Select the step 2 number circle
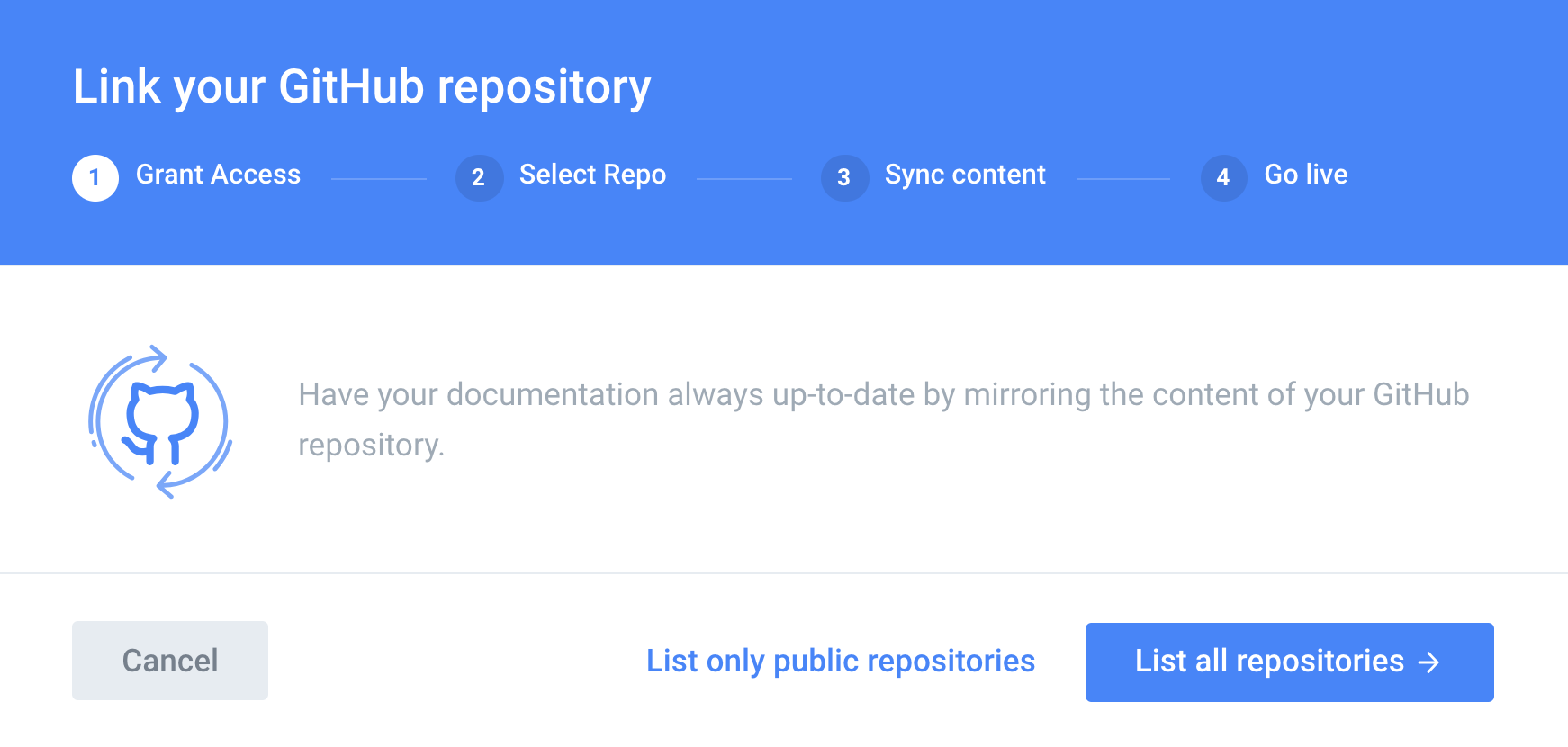The width and height of the screenshot is (1568, 747). [479, 177]
